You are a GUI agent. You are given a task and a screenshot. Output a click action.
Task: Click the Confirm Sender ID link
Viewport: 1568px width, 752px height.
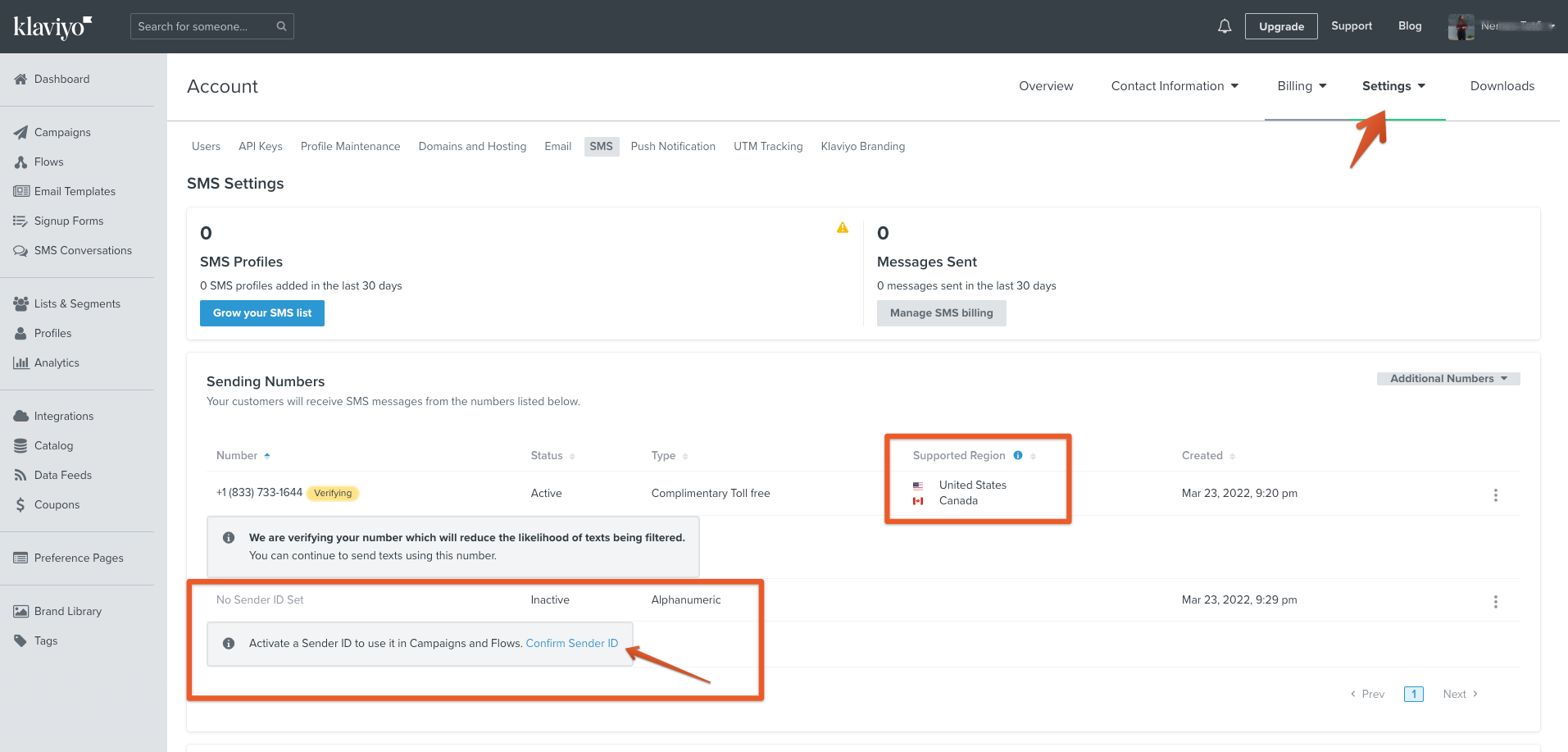(572, 644)
